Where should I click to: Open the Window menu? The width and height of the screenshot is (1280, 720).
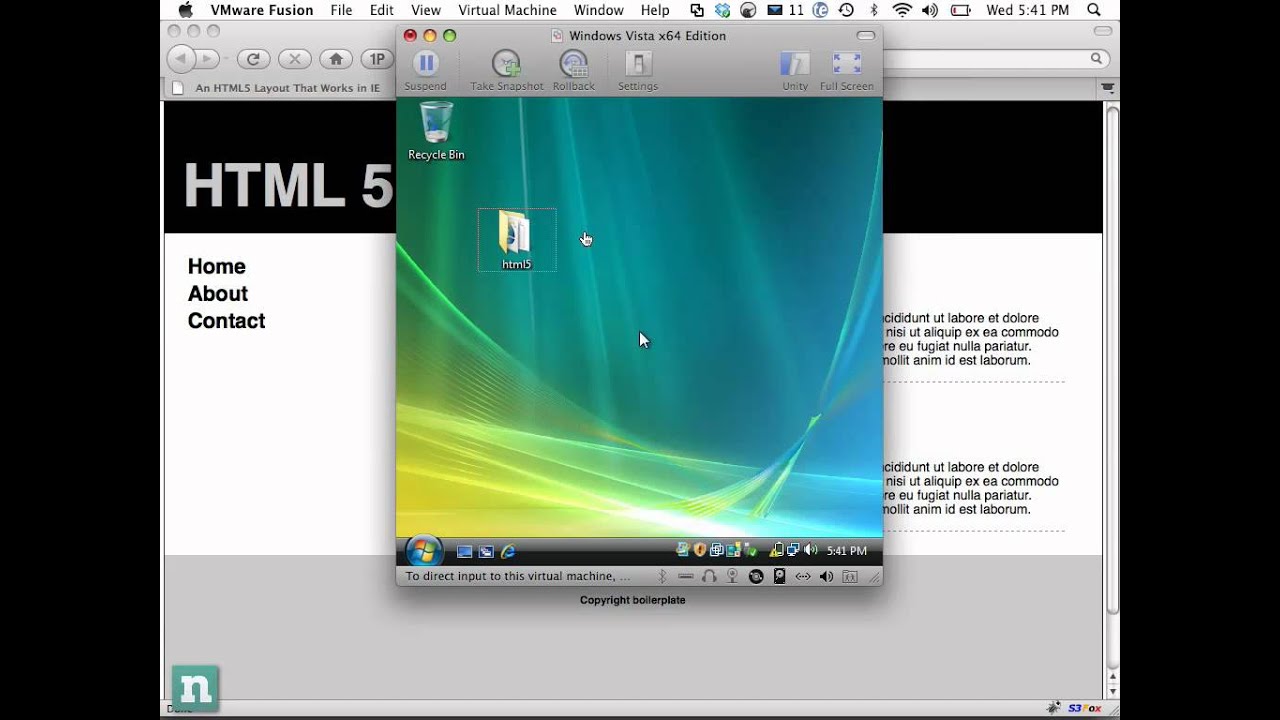coord(599,10)
